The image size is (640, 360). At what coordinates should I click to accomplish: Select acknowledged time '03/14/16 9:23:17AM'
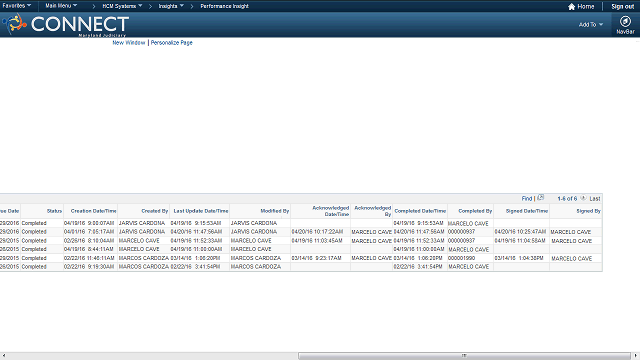point(317,258)
